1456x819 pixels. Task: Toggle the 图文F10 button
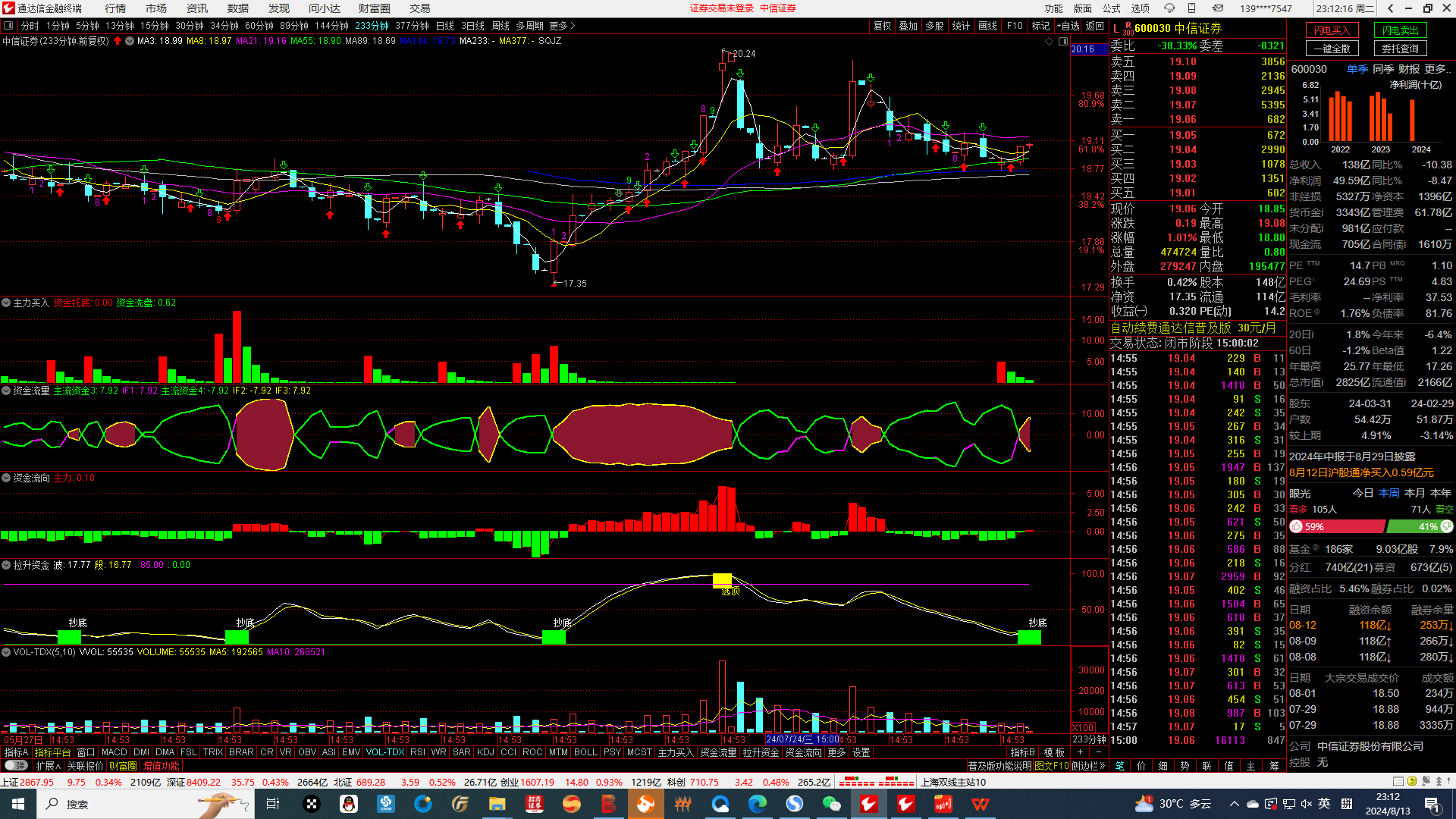pos(1052,766)
